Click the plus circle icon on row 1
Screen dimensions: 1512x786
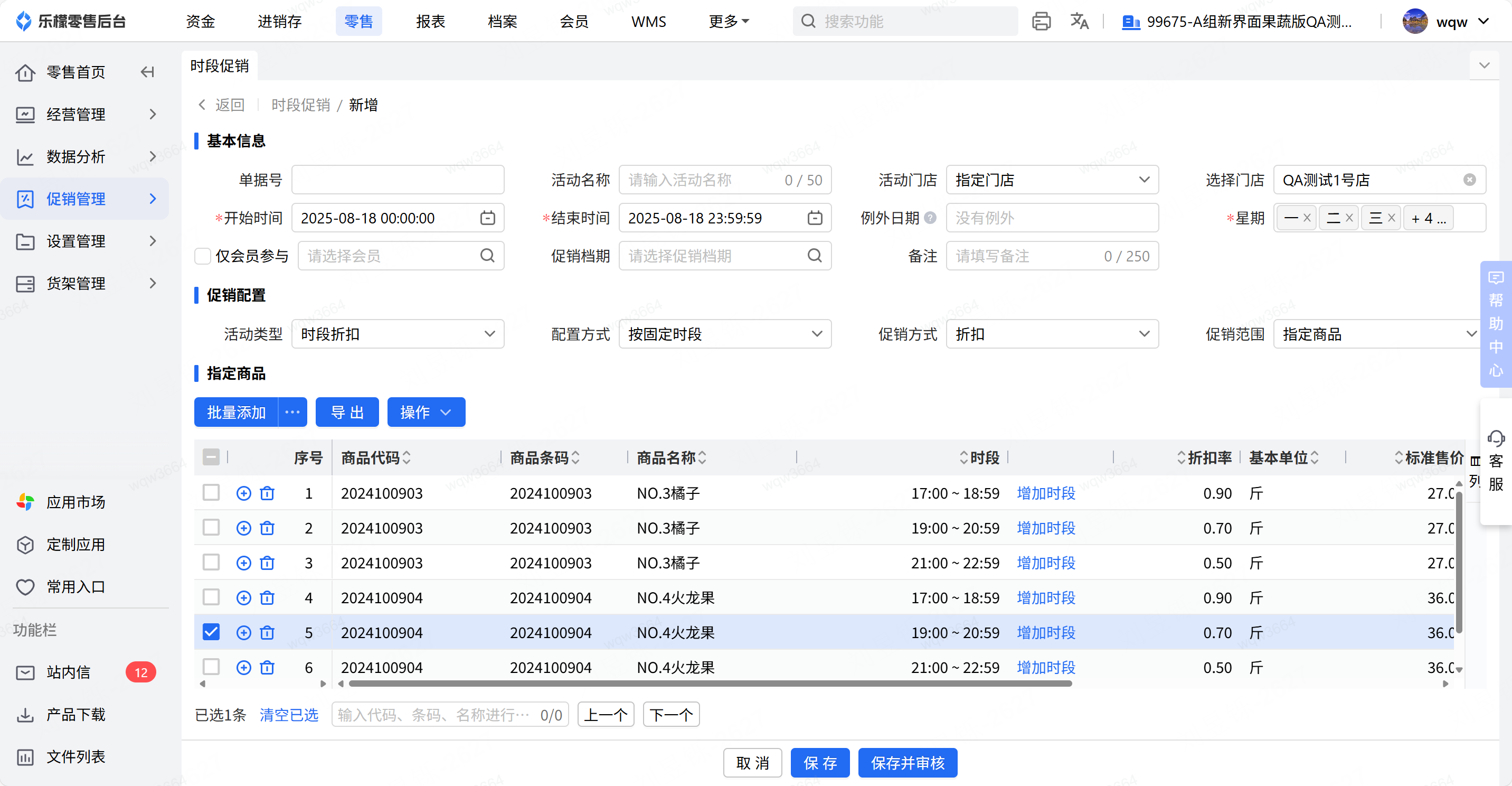pyautogui.click(x=243, y=493)
